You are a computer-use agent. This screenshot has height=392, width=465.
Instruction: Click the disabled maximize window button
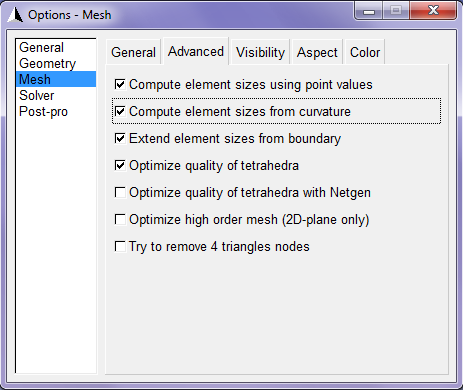(396, 11)
